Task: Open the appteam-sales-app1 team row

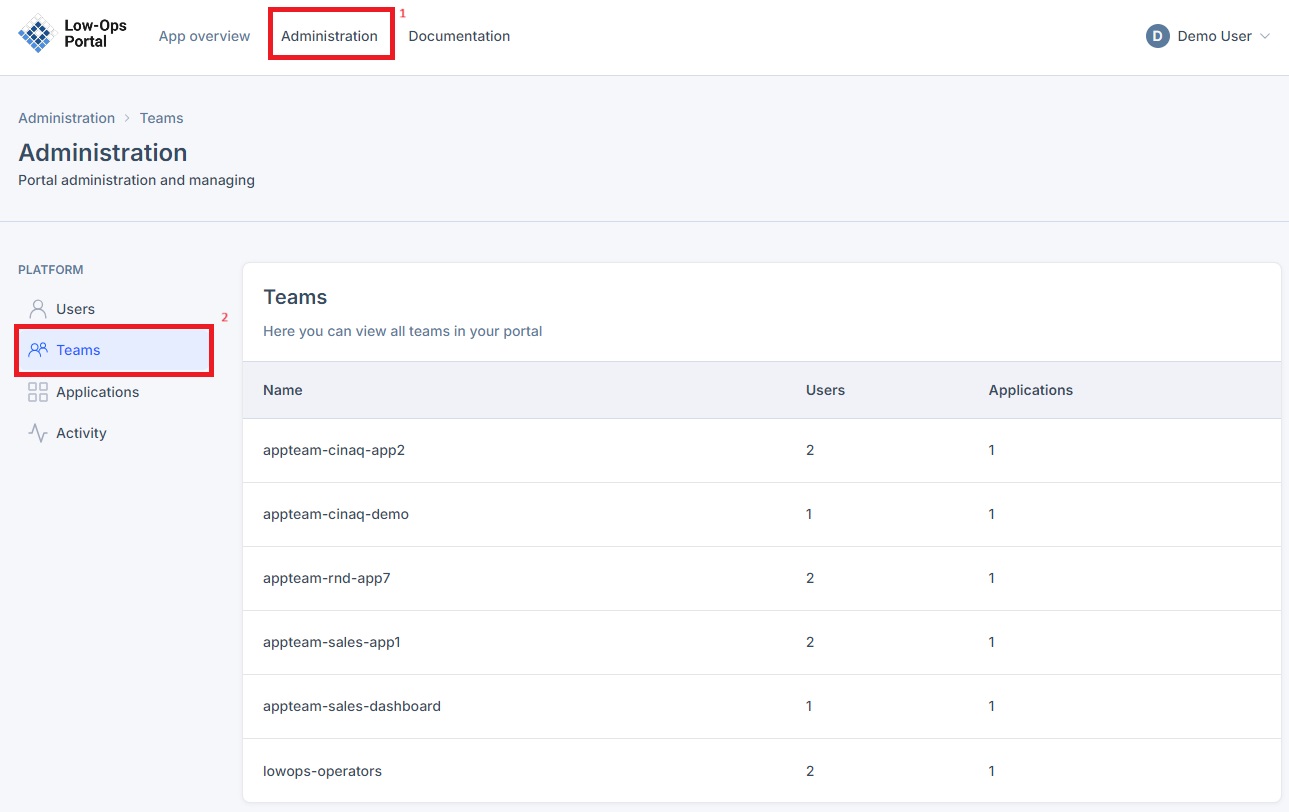Action: tap(761, 642)
